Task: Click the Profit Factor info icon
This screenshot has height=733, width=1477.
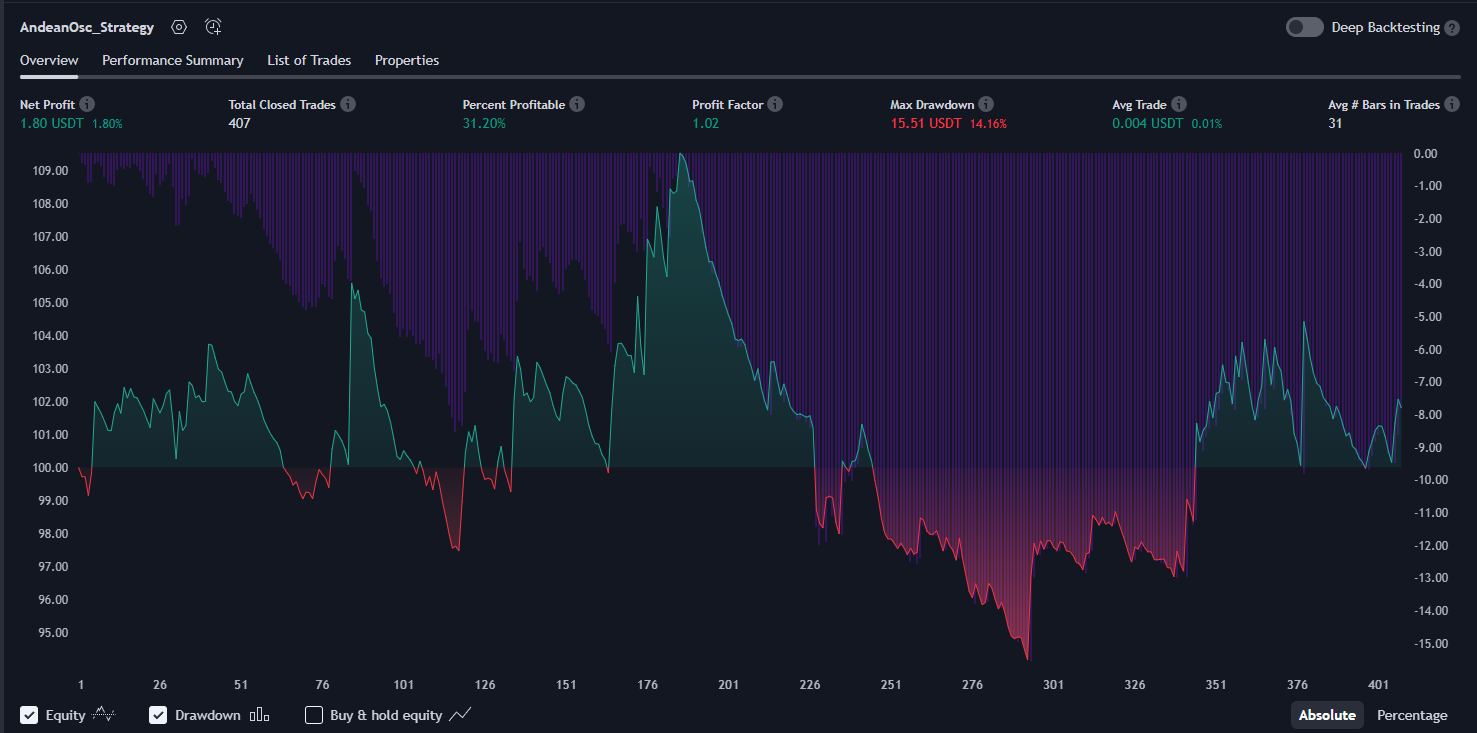Action: pyautogui.click(x=775, y=104)
